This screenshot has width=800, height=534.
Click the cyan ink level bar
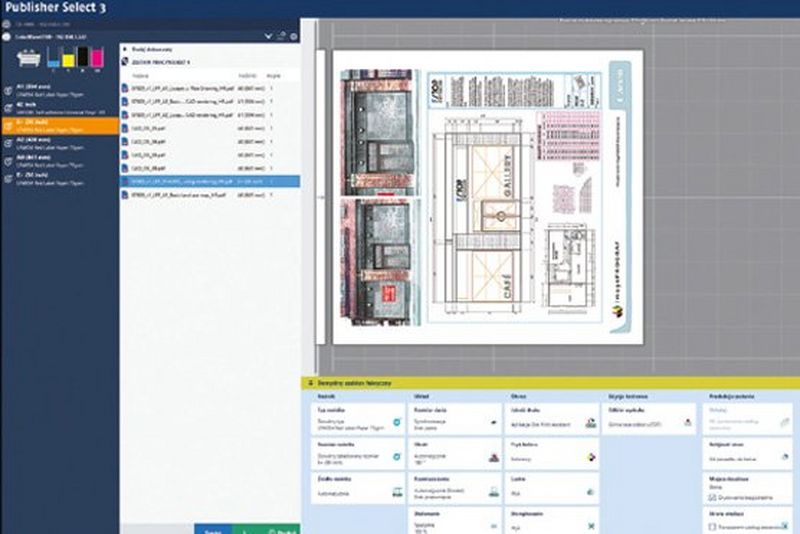pos(53,57)
